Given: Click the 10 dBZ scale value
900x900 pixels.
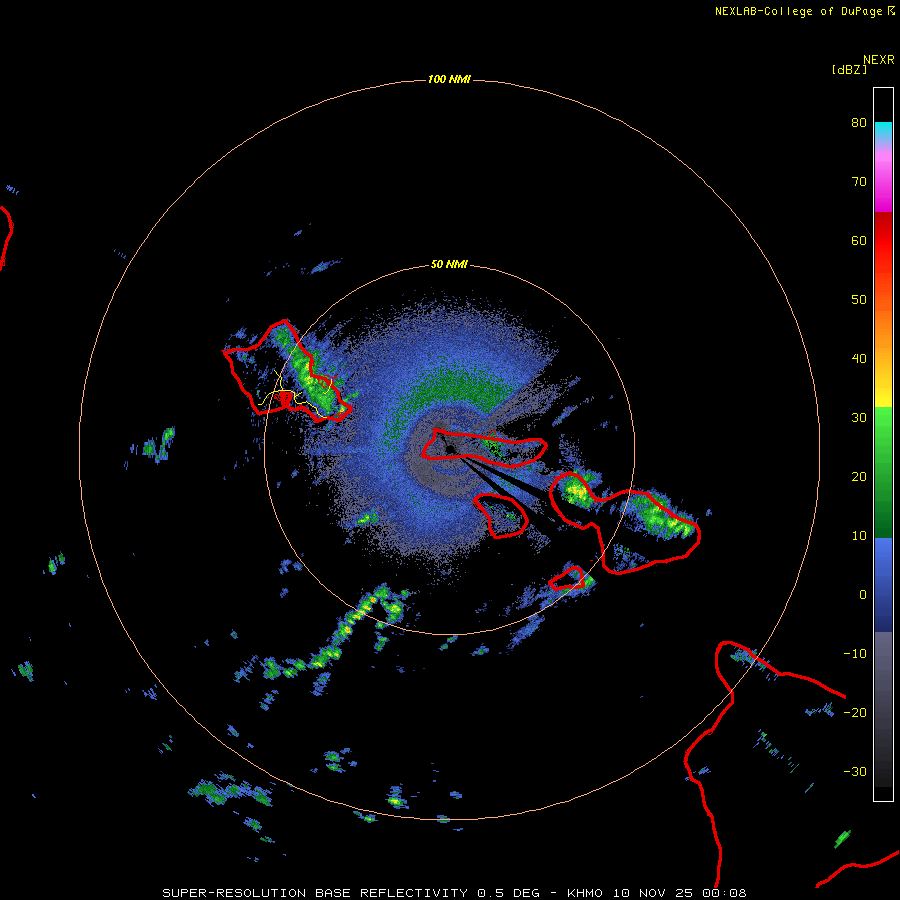Looking at the screenshot, I should [859, 536].
